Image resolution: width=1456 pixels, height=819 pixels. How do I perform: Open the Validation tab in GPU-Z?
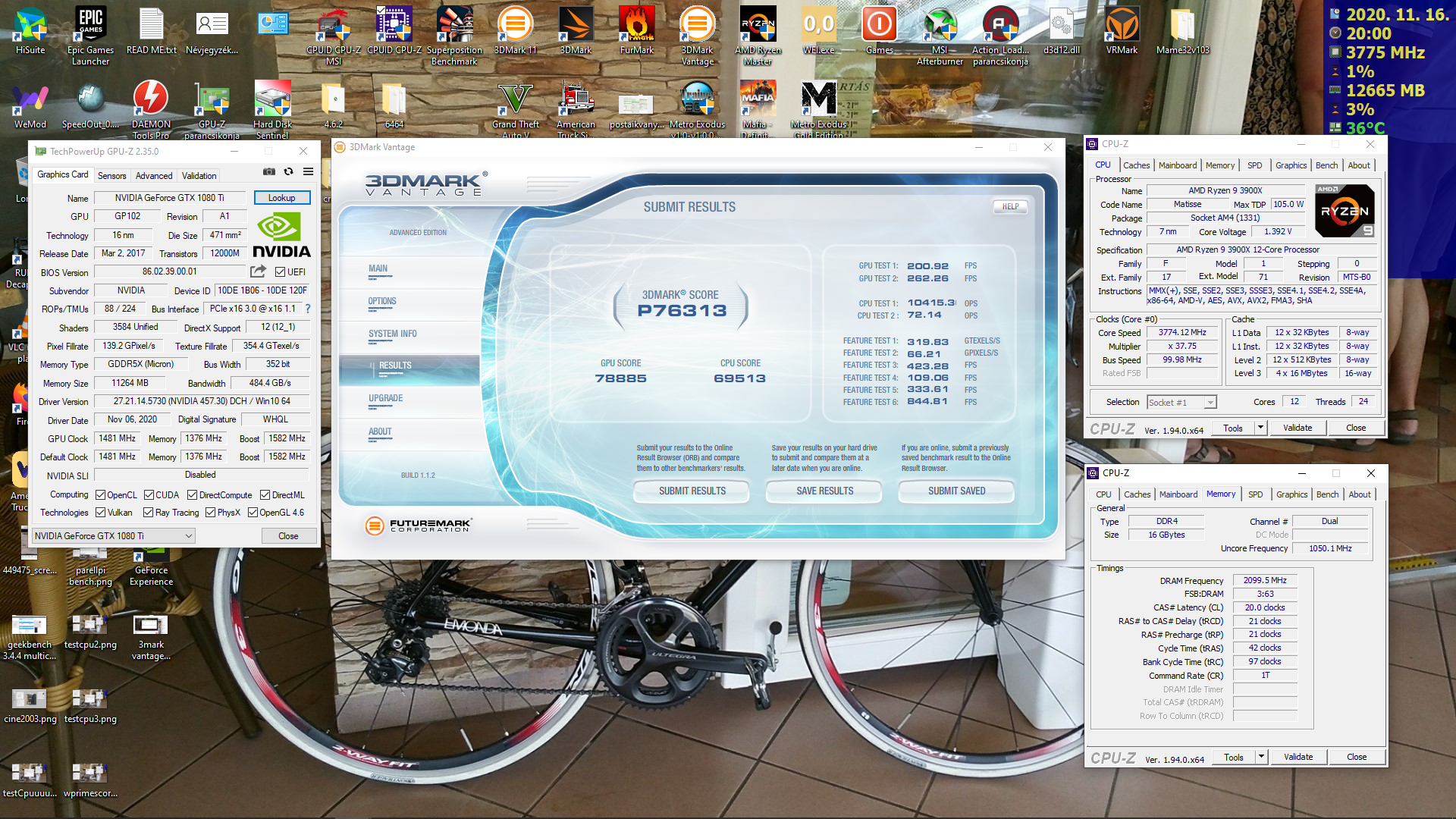tap(199, 175)
